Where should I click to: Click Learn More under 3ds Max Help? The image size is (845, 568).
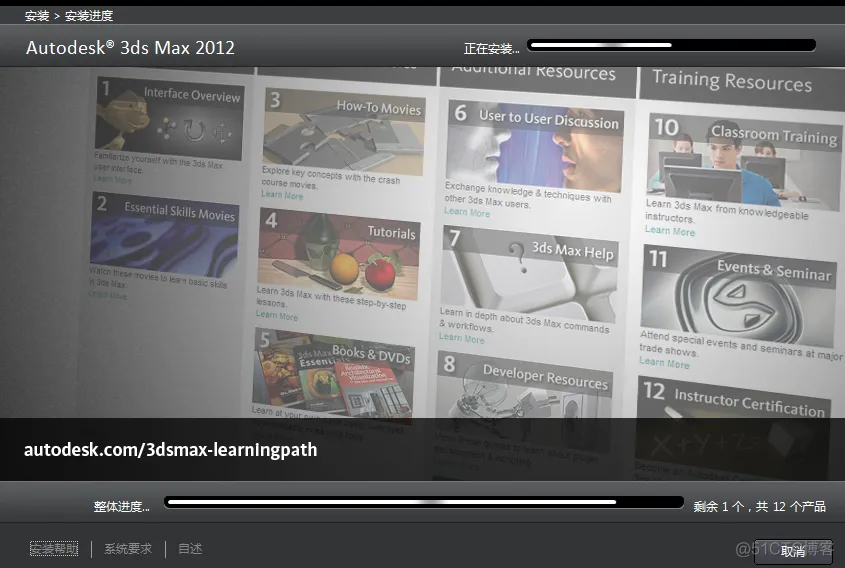[x=461, y=338]
